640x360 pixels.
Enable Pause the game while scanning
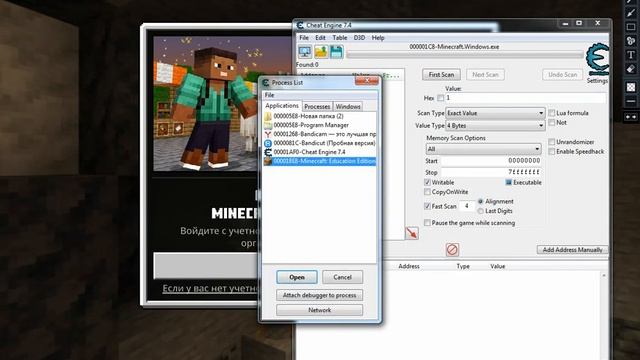coord(427,223)
